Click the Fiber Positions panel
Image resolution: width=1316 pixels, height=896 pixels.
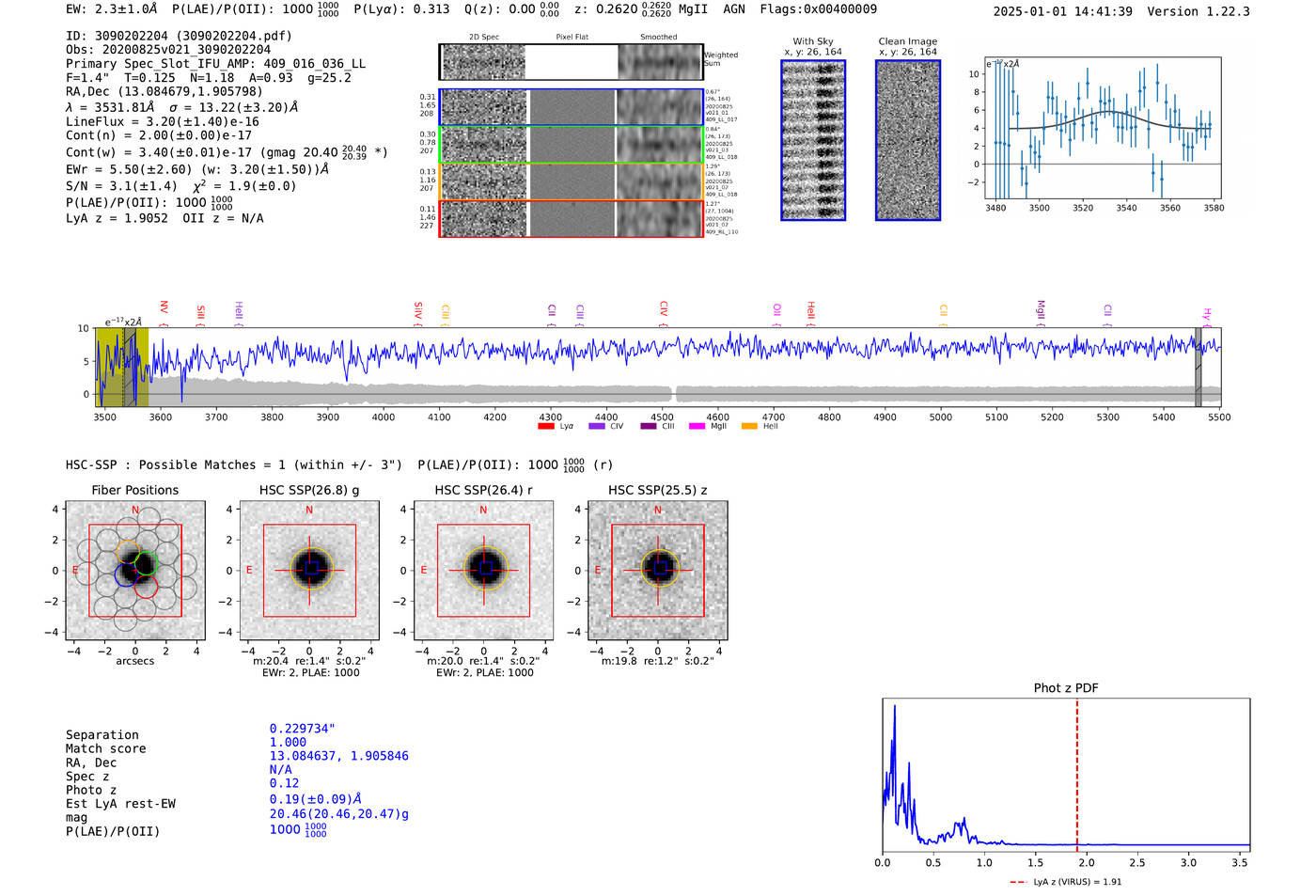click(135, 571)
